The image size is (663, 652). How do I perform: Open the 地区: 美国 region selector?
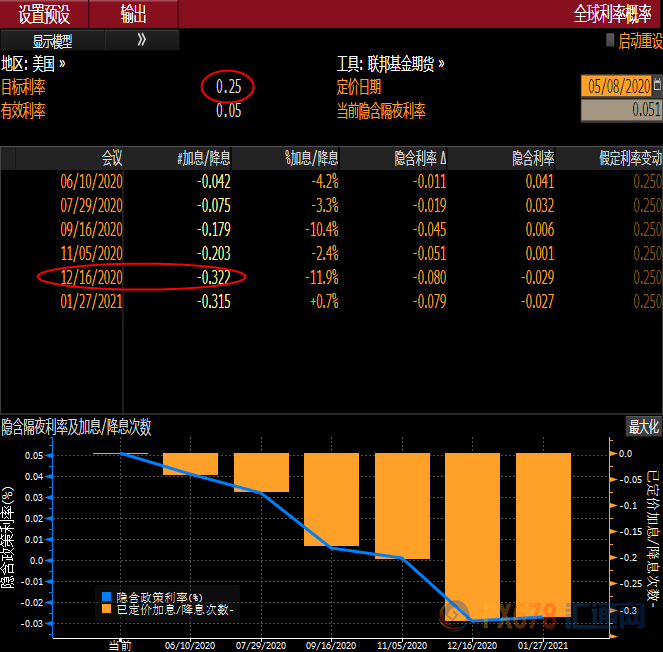(x=34, y=63)
